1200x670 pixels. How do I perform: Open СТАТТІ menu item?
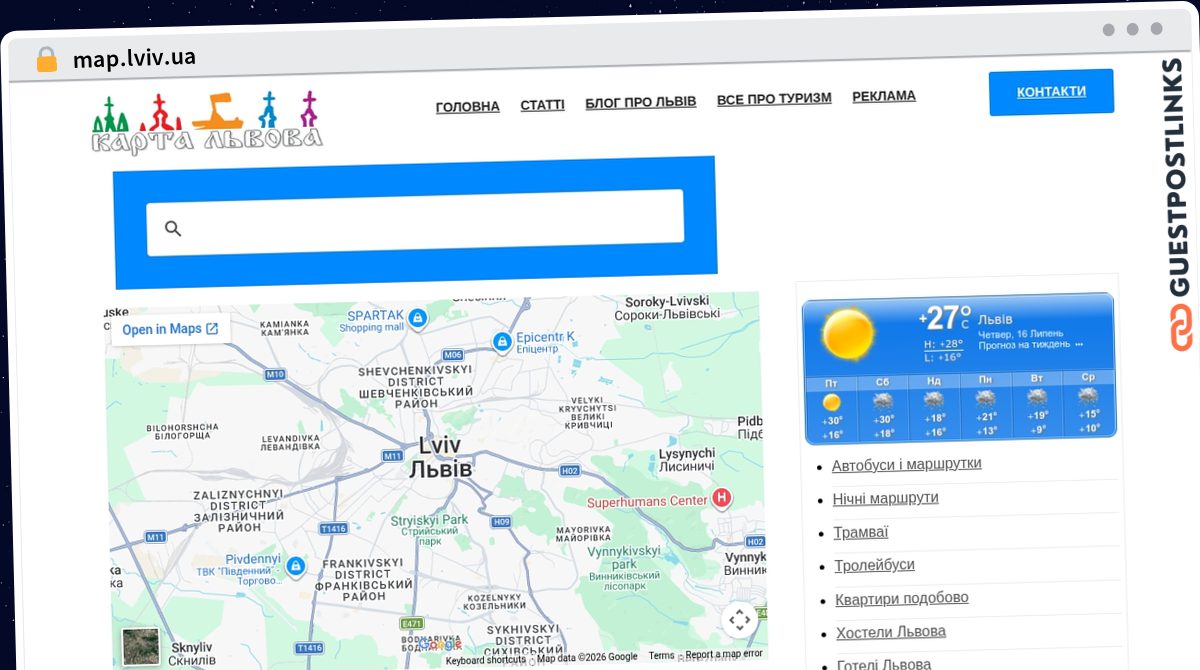click(542, 104)
